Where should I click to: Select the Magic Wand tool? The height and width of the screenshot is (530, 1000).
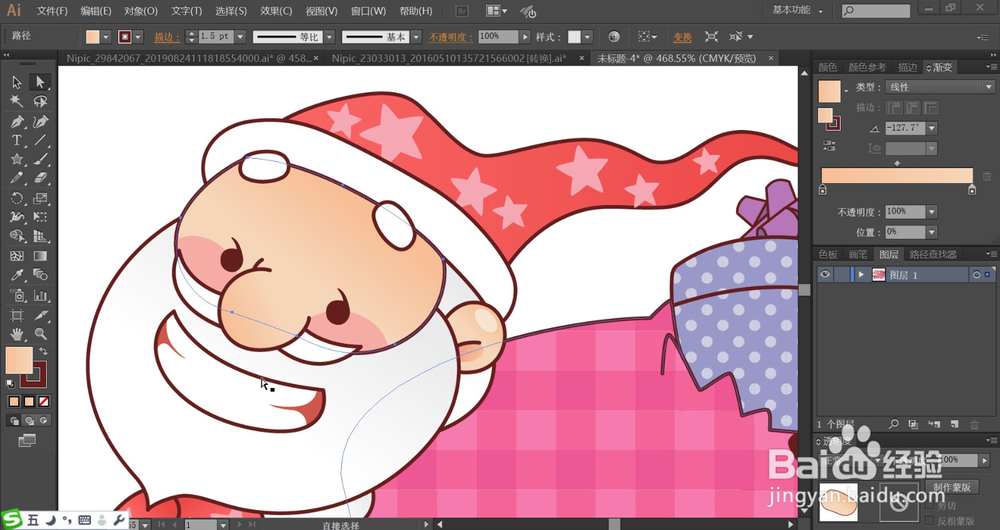[x=17, y=101]
